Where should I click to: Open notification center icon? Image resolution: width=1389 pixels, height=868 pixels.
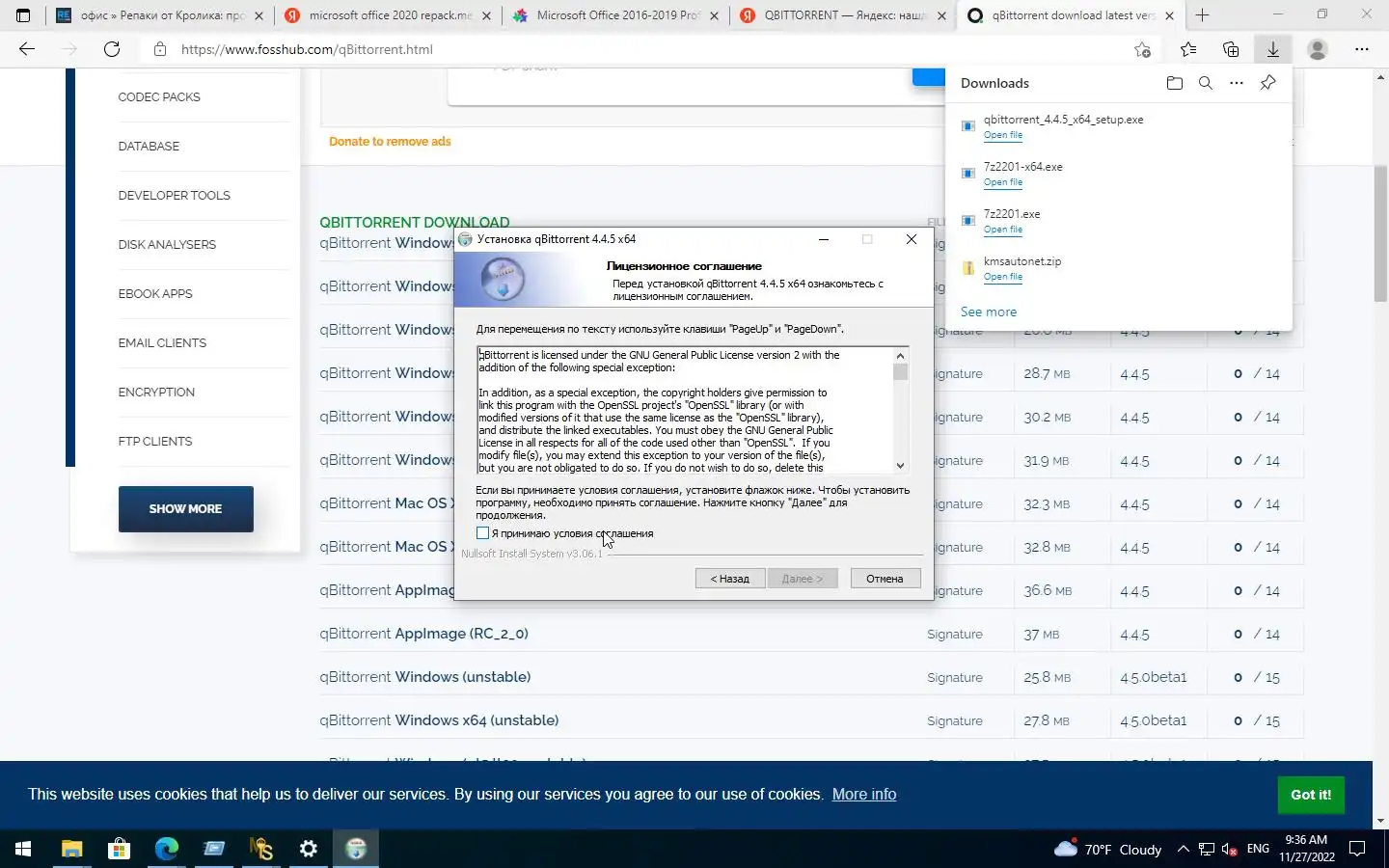(x=1357, y=850)
